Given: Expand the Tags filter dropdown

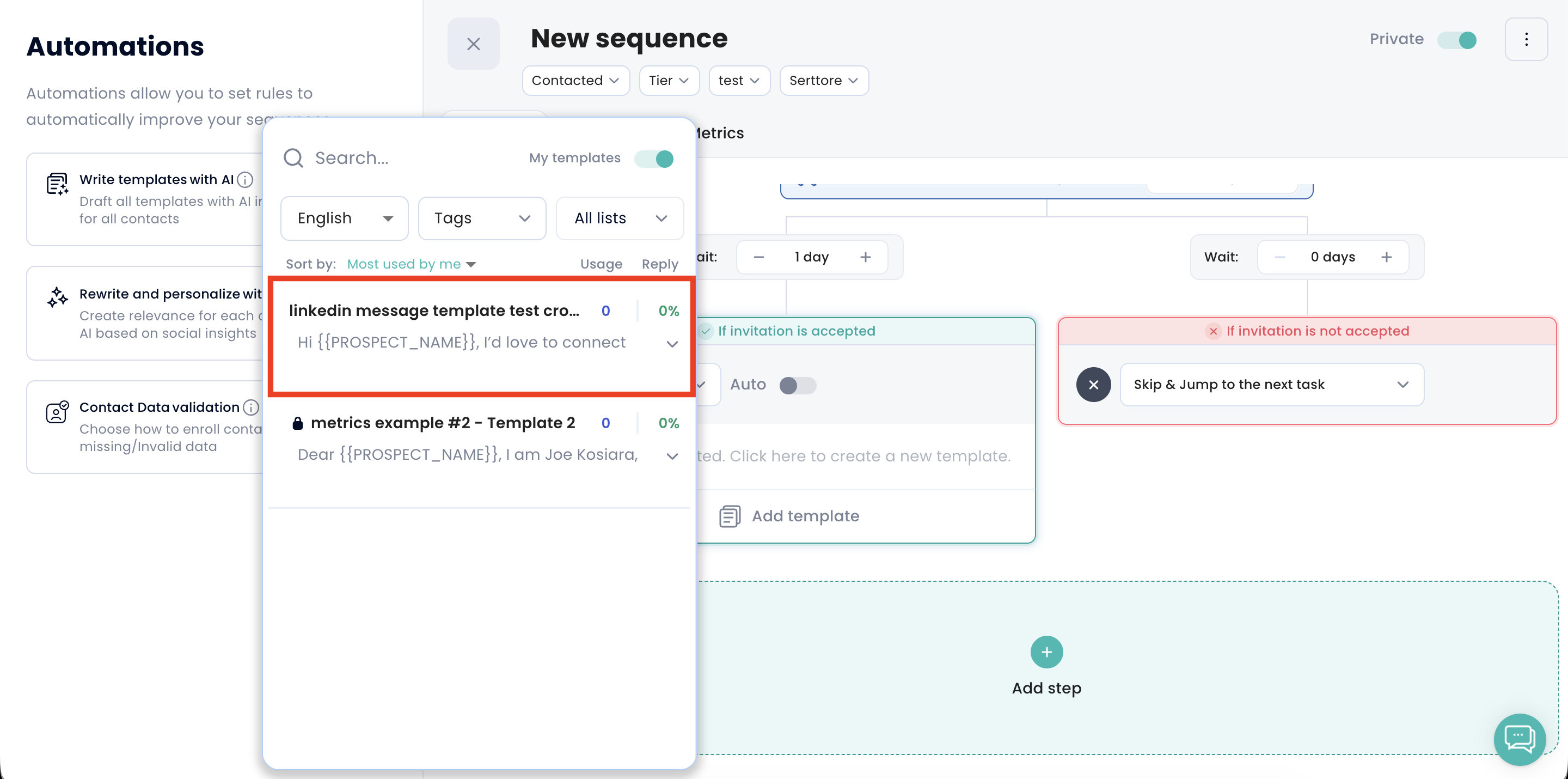Looking at the screenshot, I should 481,218.
